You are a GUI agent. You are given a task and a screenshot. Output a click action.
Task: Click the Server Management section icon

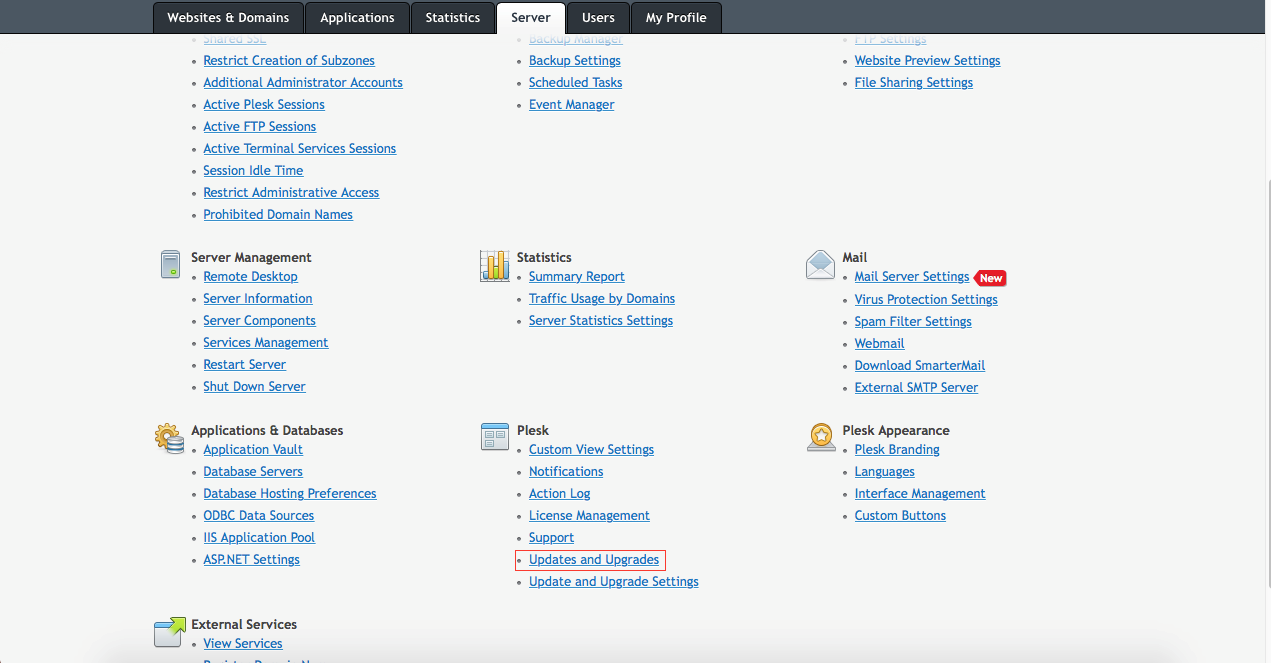coord(170,265)
